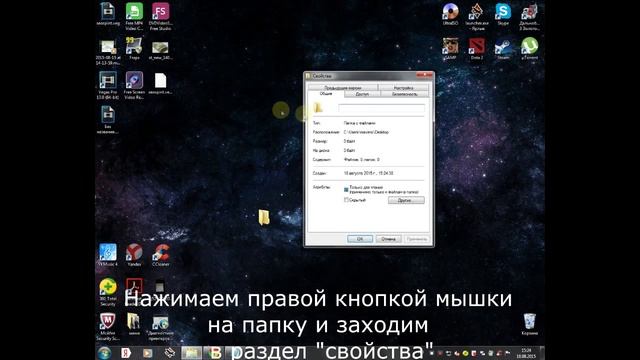
Task: Open the Adobe Acrobat desktop shortcut
Action: point(134,286)
